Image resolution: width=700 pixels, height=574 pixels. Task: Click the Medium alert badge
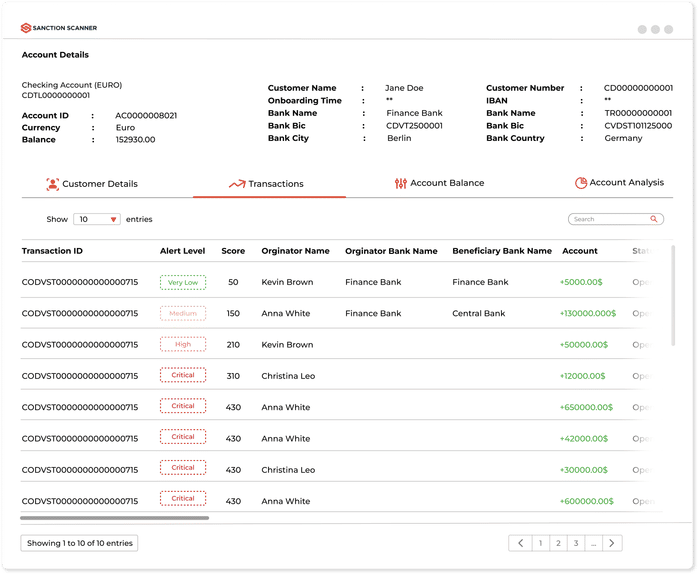[183, 313]
